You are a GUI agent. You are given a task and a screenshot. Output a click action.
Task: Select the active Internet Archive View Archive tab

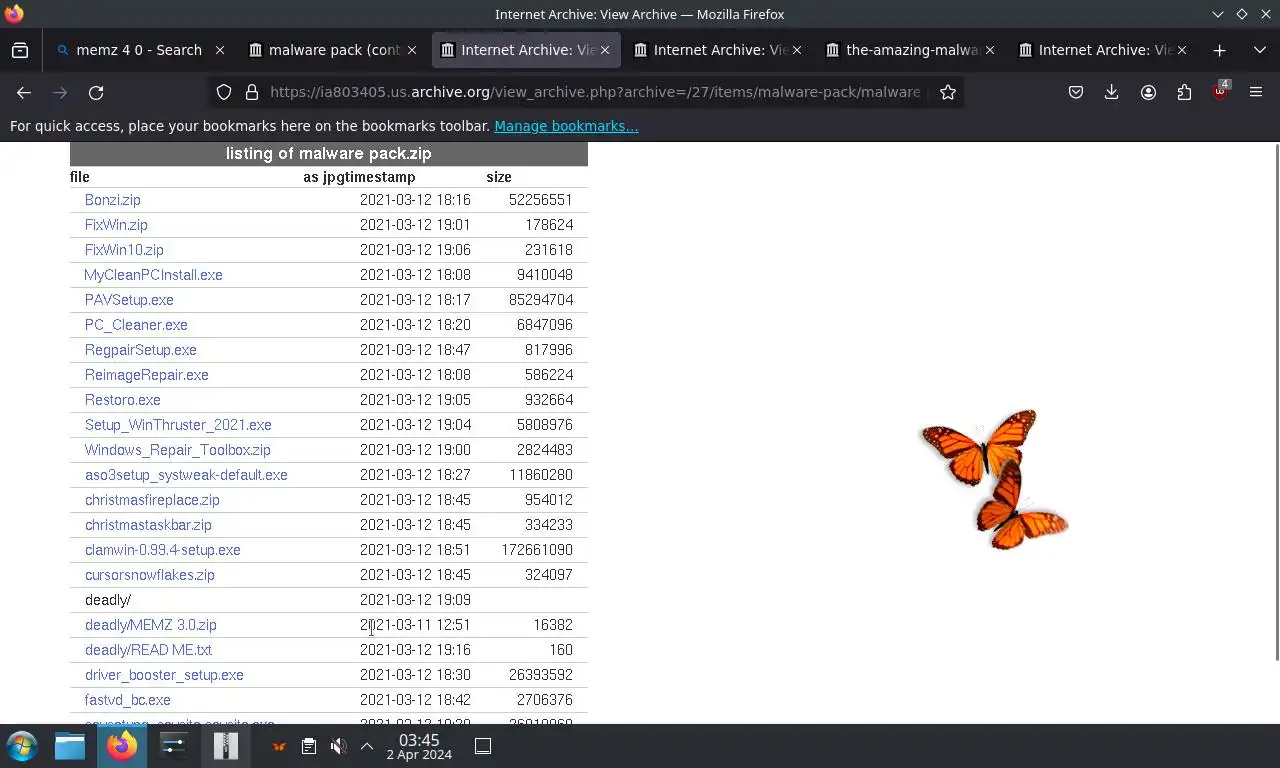[x=527, y=50]
